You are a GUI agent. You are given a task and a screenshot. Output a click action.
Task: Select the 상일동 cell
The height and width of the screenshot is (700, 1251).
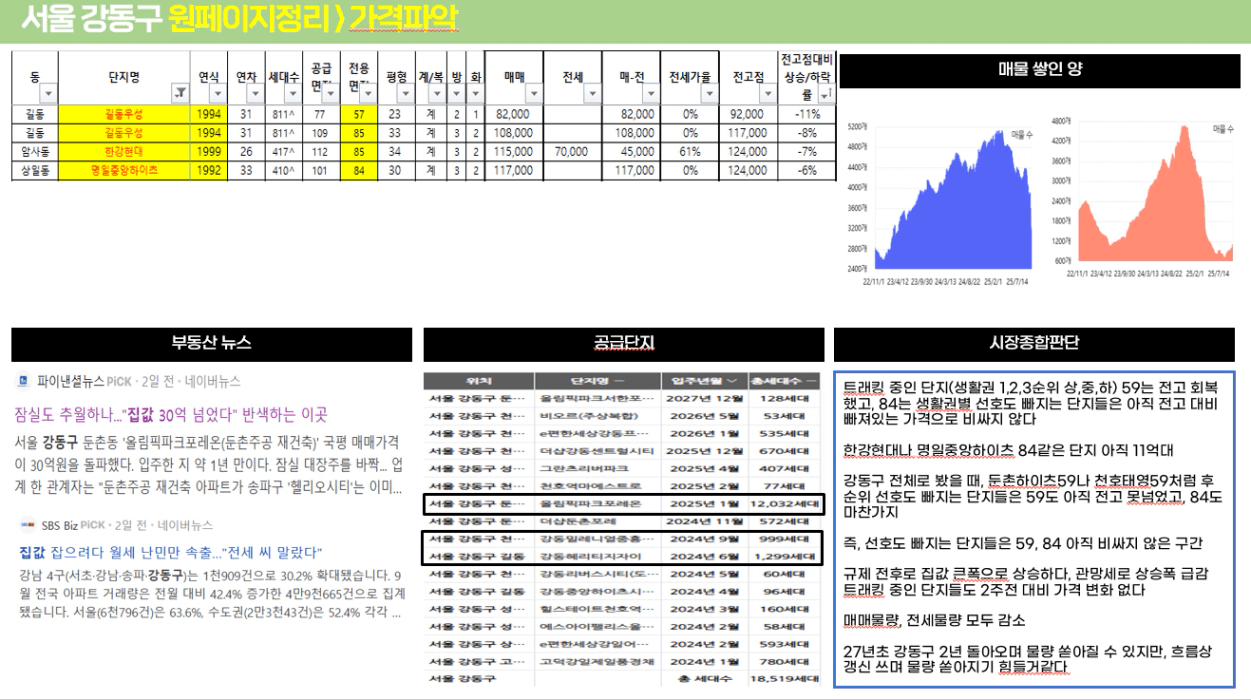(x=35, y=171)
